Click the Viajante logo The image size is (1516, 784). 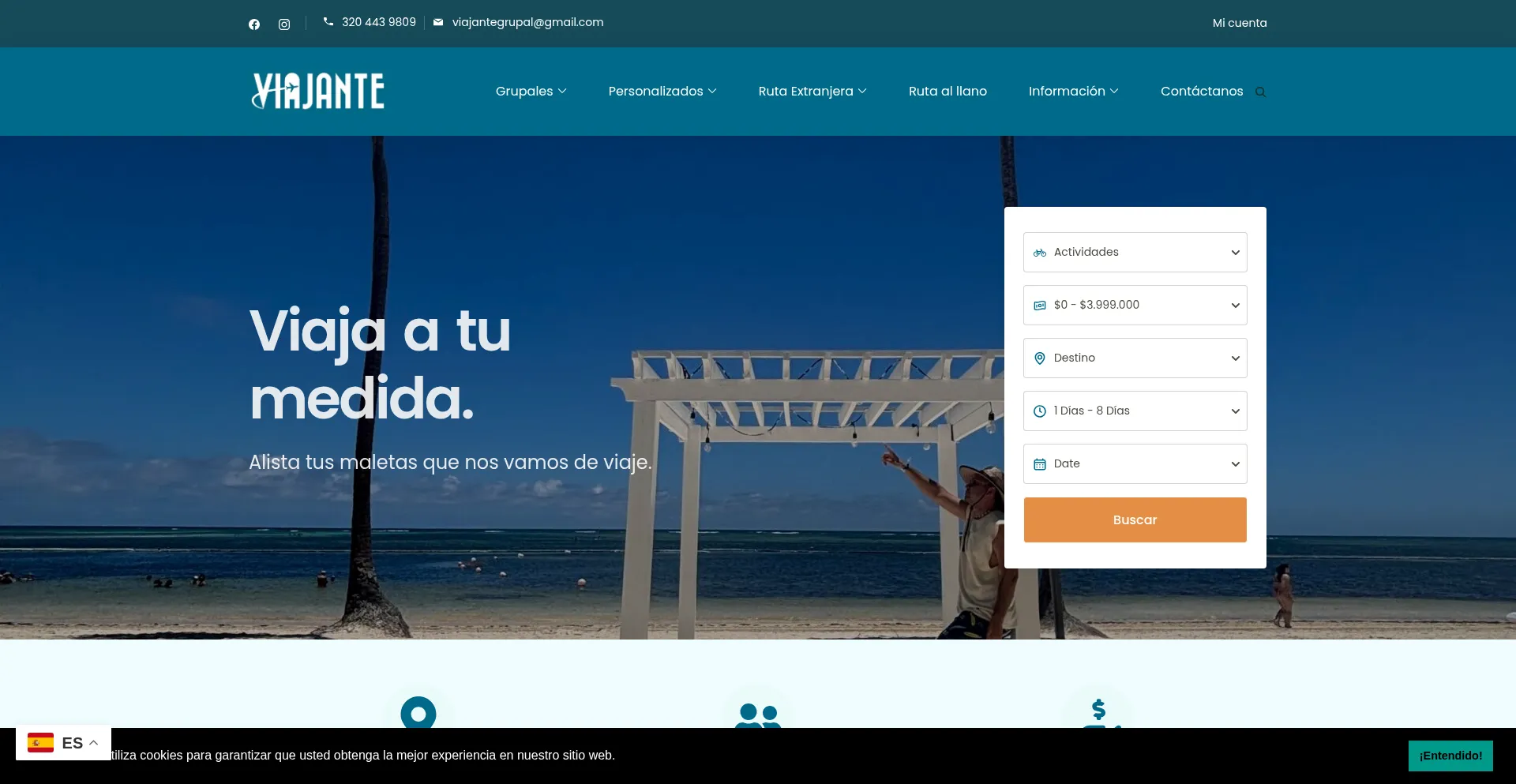coord(317,91)
